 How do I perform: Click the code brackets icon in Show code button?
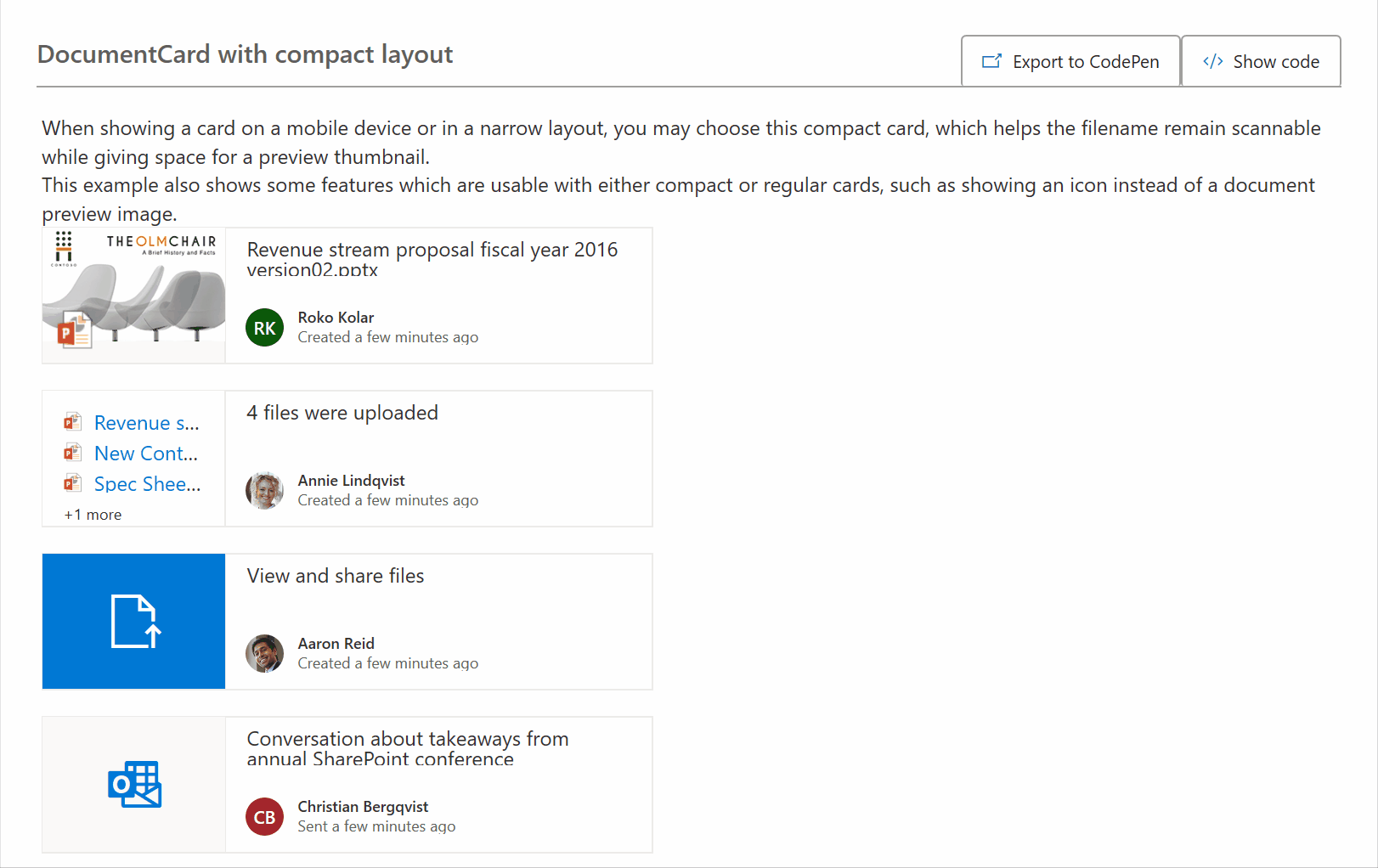pyautogui.click(x=1212, y=61)
